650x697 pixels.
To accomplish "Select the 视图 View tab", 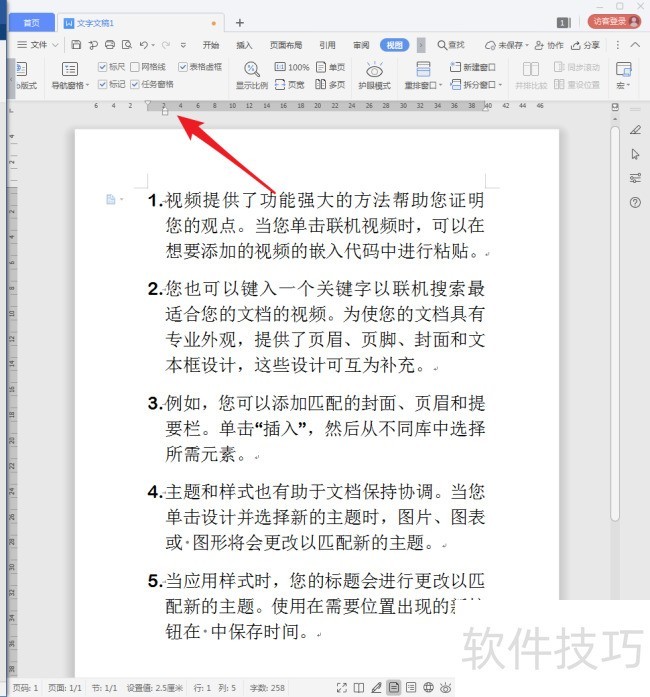I will pos(394,45).
